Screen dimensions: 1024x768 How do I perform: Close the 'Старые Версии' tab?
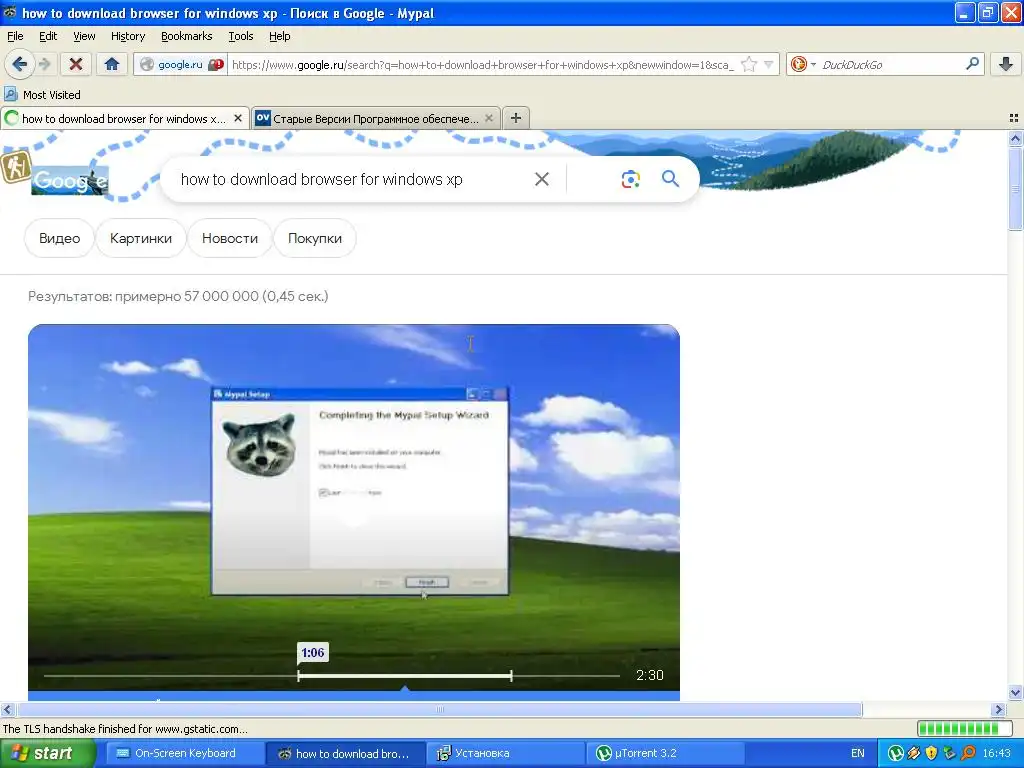[x=489, y=118]
